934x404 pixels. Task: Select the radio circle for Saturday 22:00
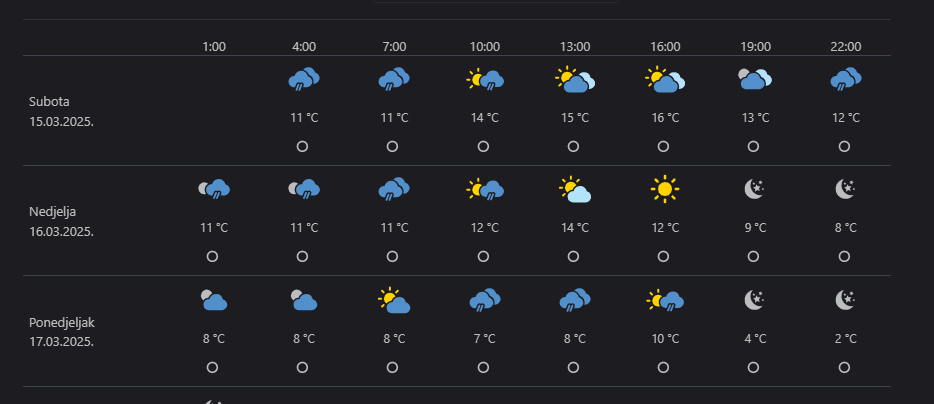coord(845,146)
